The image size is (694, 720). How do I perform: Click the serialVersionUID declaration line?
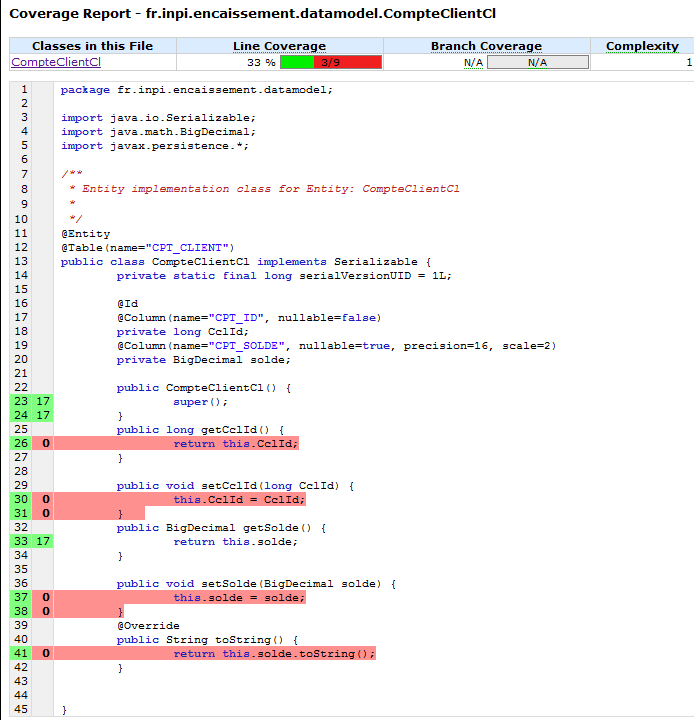[284, 276]
